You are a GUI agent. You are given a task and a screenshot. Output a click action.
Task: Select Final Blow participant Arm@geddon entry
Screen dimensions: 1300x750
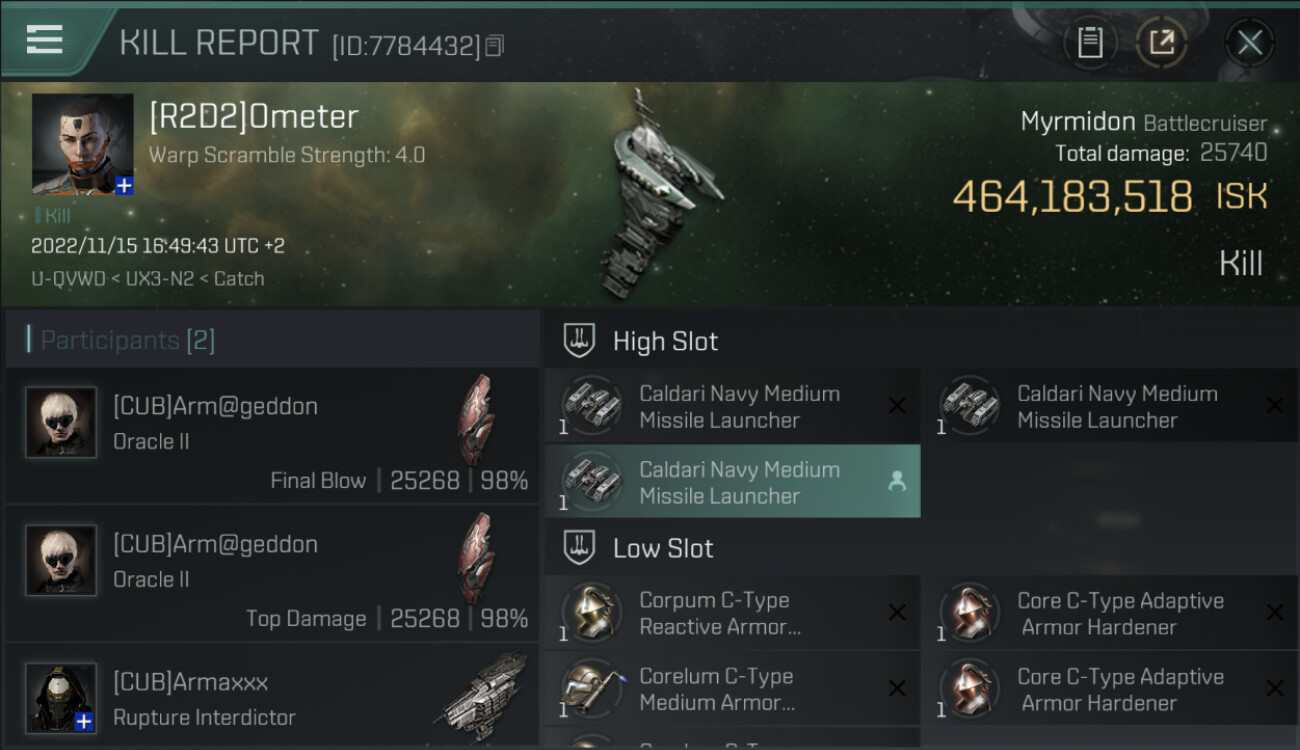click(272, 437)
